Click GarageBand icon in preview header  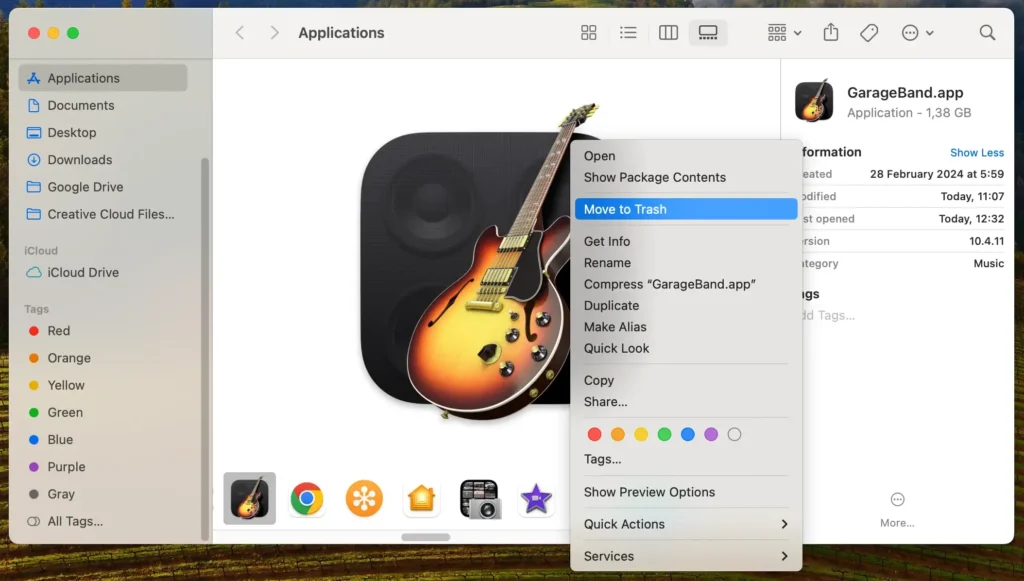(814, 101)
